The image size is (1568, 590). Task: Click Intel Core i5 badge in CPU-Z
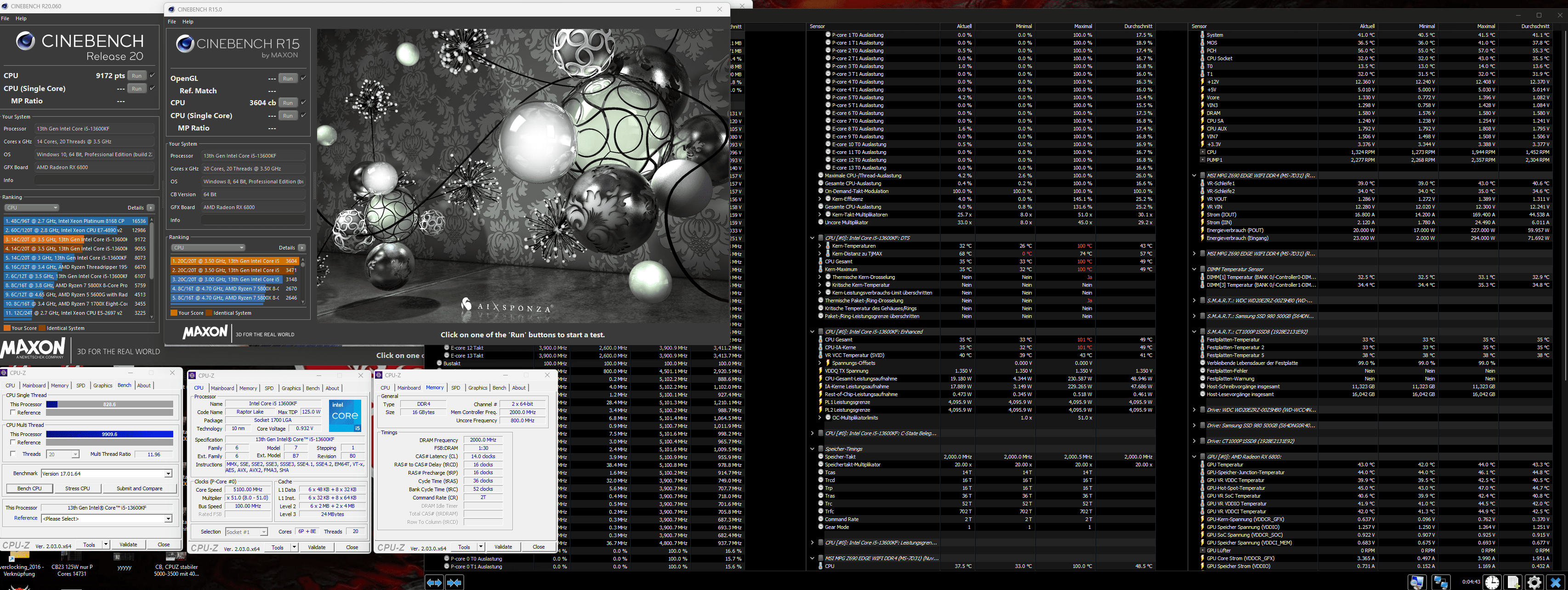click(x=345, y=416)
